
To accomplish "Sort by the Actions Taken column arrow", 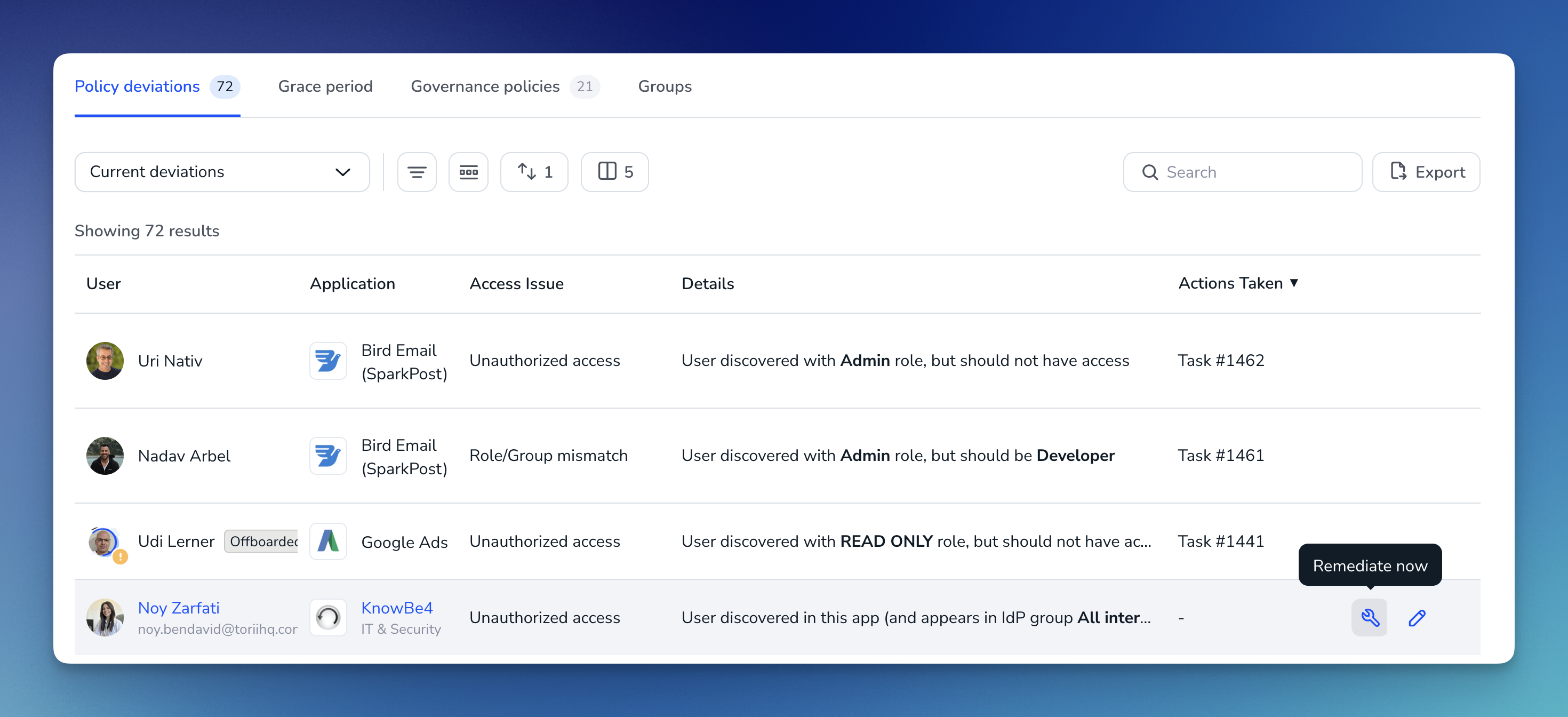I will (1294, 283).
